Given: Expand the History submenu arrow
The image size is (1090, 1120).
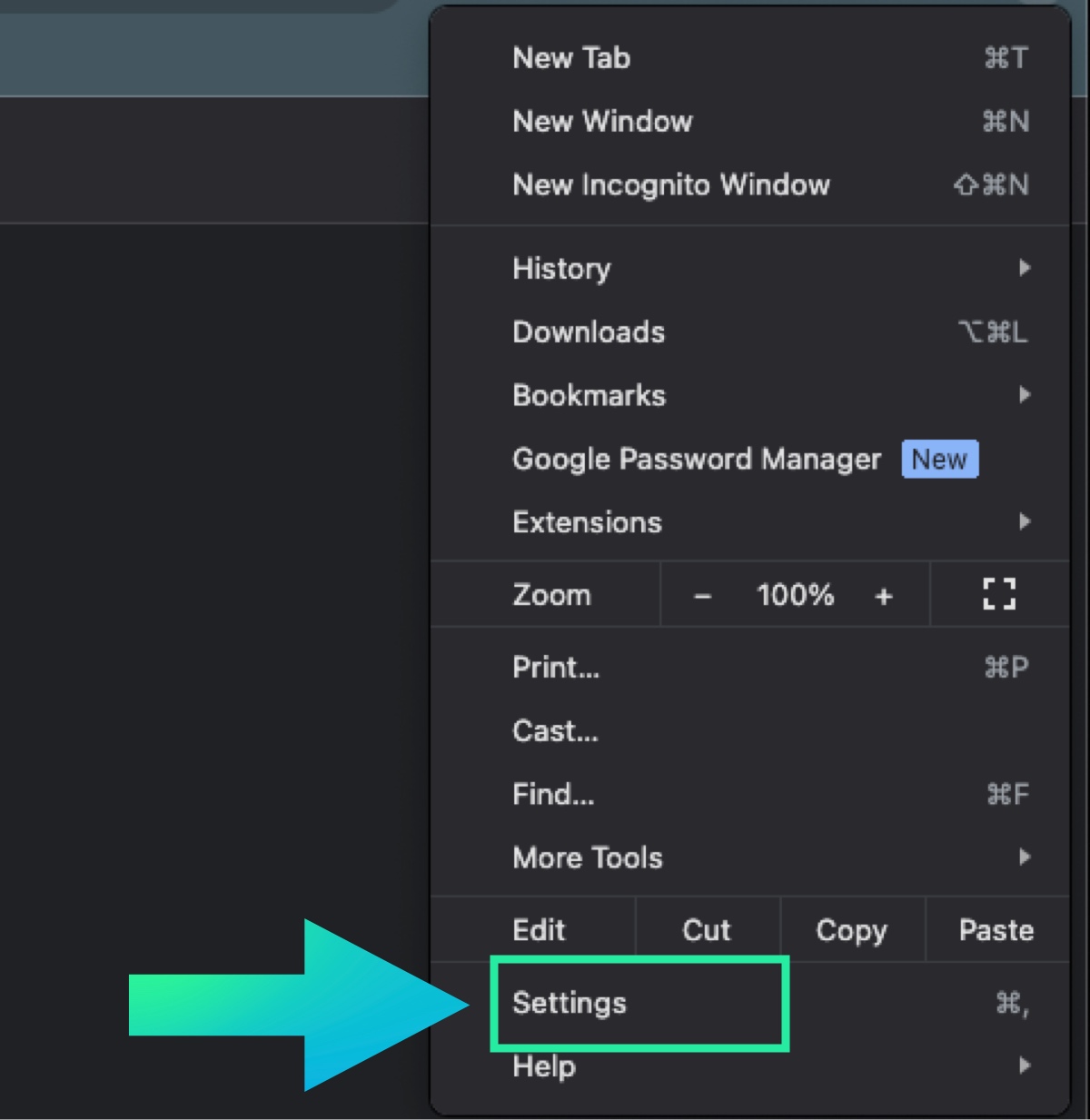Looking at the screenshot, I should tap(1025, 268).
